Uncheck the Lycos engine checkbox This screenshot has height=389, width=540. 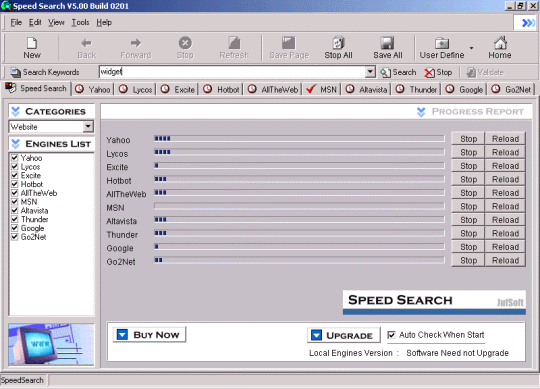point(14,166)
